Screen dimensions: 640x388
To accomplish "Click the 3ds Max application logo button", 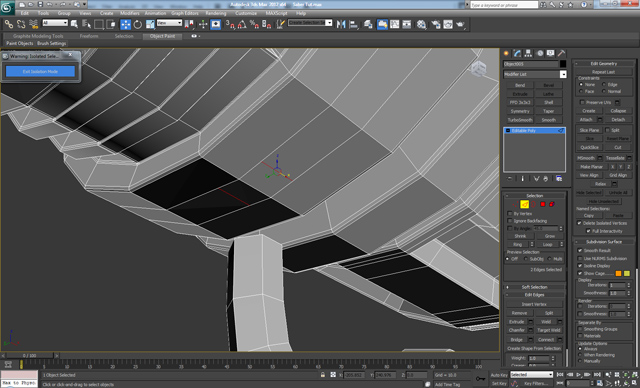I will [x=7, y=8].
